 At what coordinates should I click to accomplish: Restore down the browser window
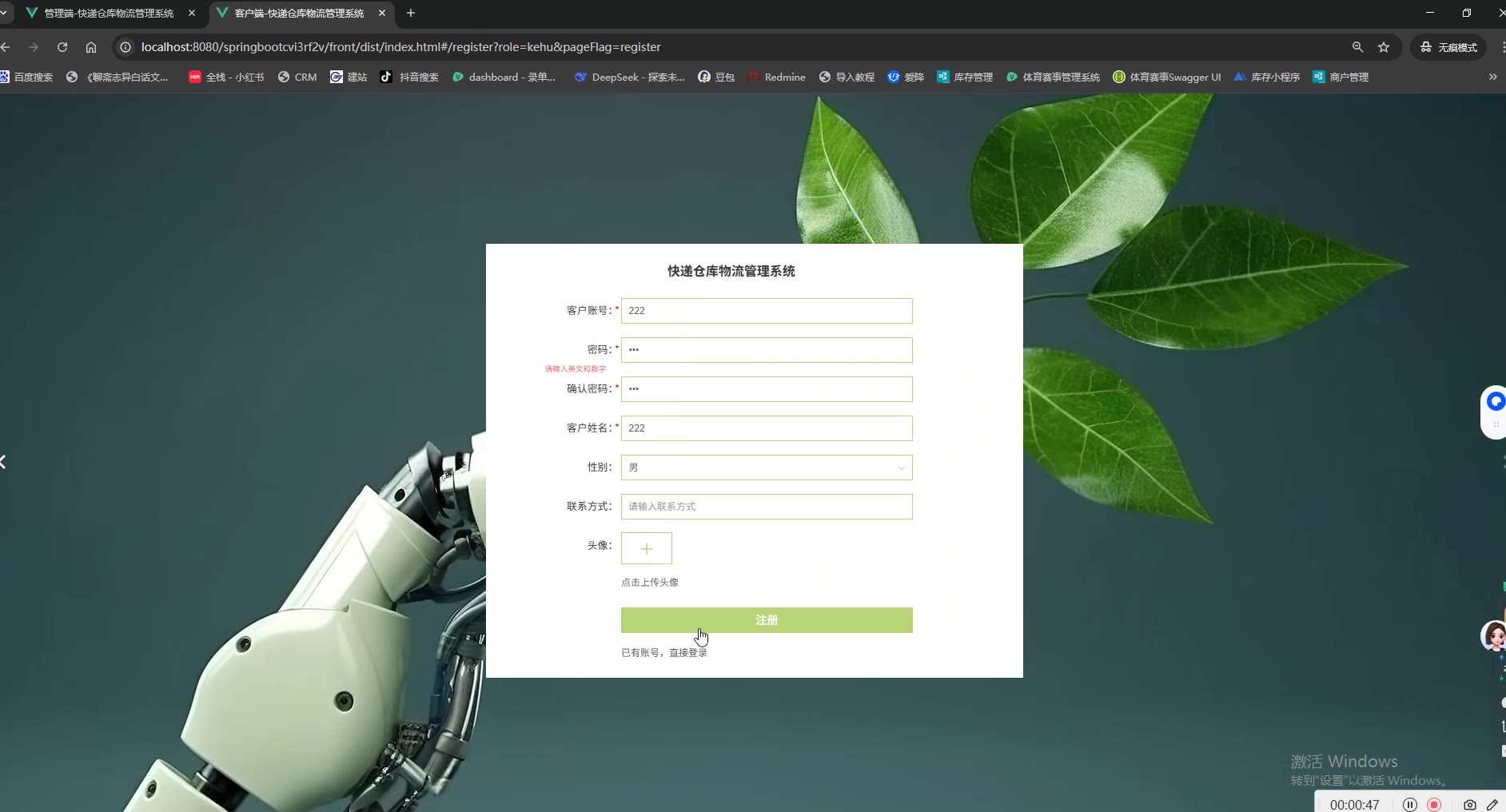click(1467, 13)
